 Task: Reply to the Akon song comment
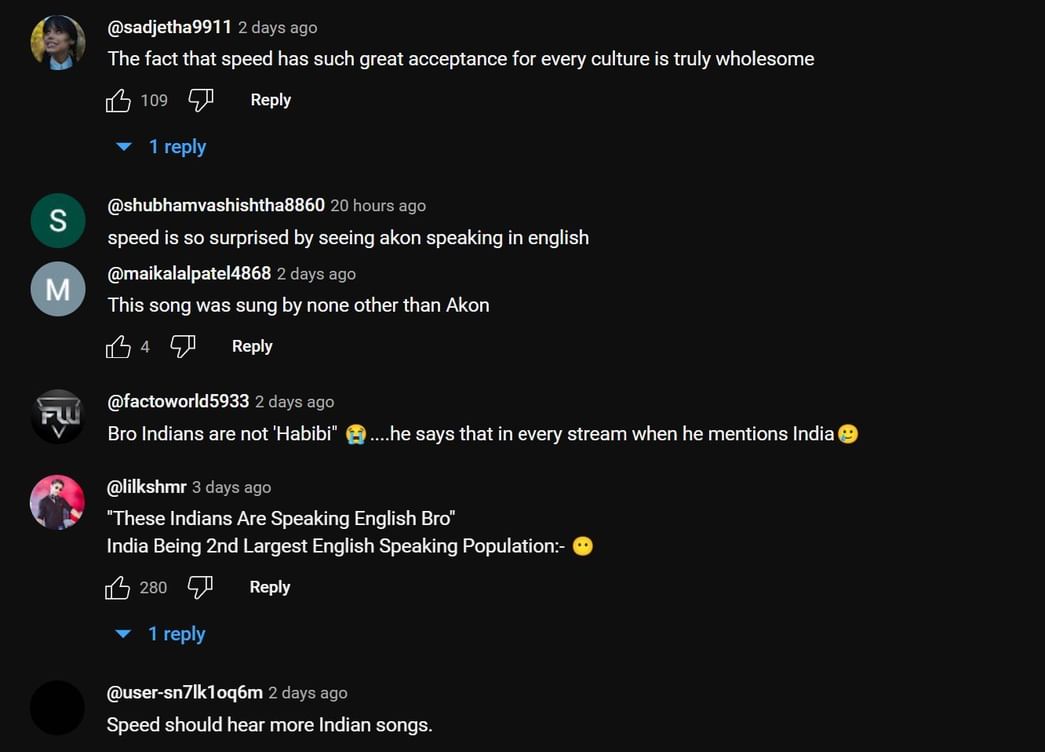pos(251,346)
